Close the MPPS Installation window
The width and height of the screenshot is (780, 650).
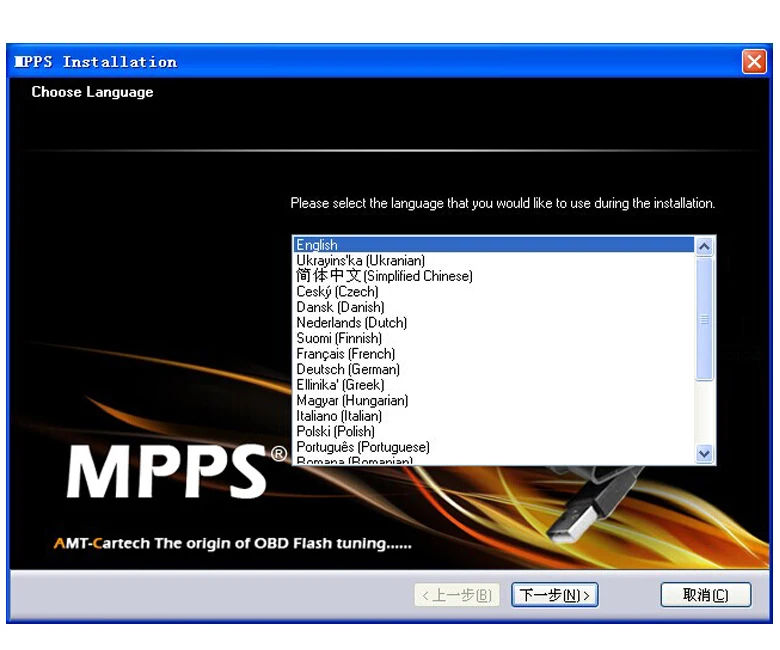click(x=754, y=62)
